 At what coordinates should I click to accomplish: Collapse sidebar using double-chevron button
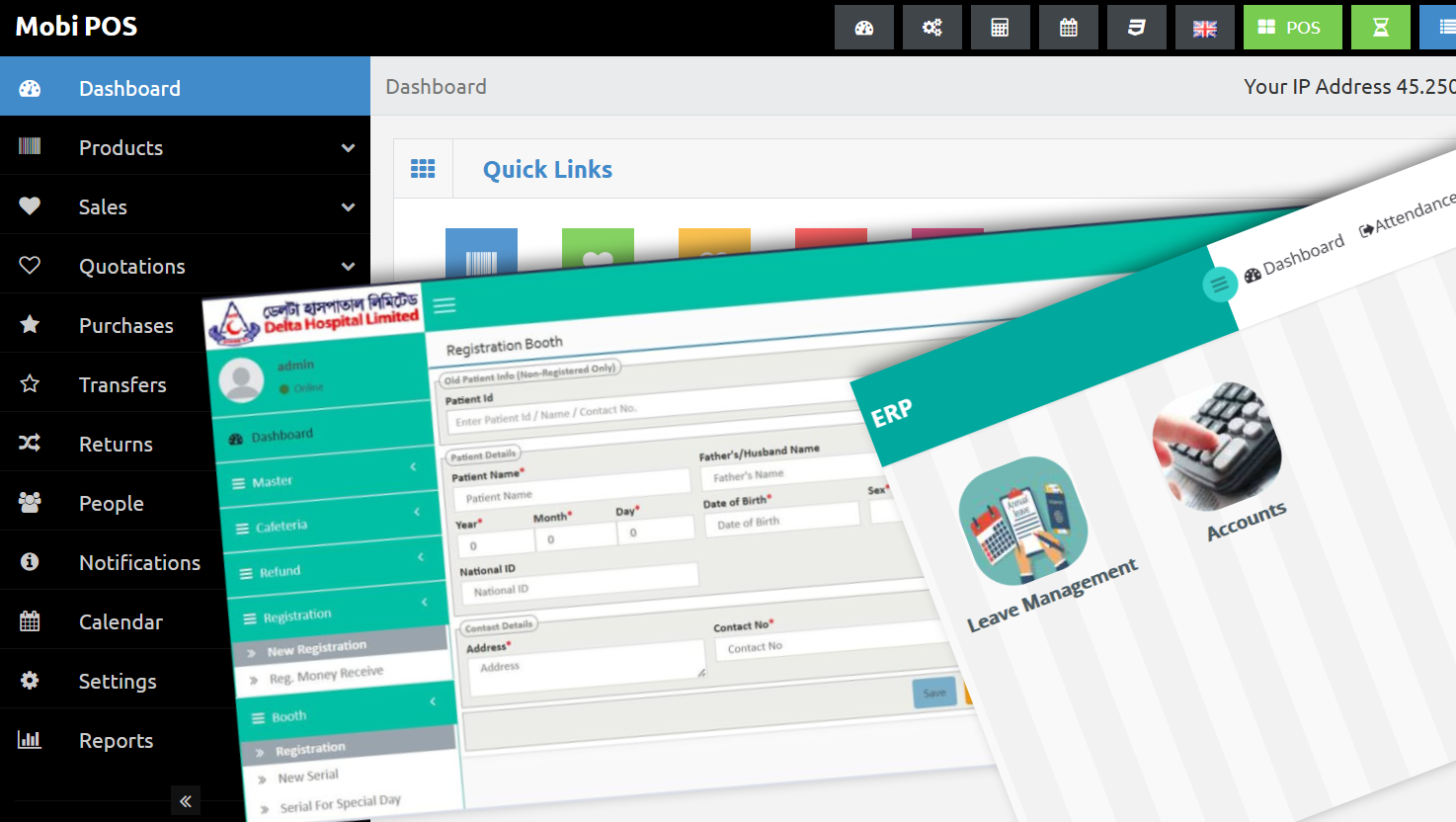coord(185,800)
